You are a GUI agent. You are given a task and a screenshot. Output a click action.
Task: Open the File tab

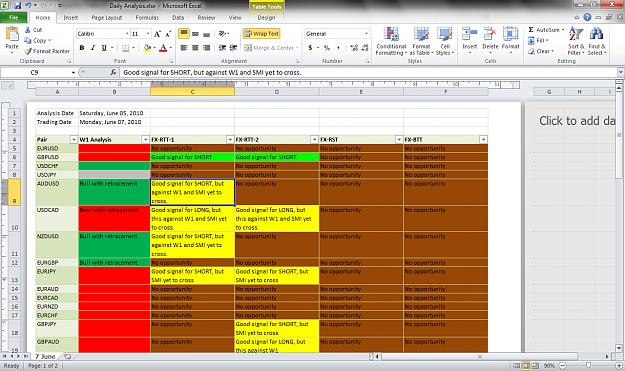(x=14, y=18)
